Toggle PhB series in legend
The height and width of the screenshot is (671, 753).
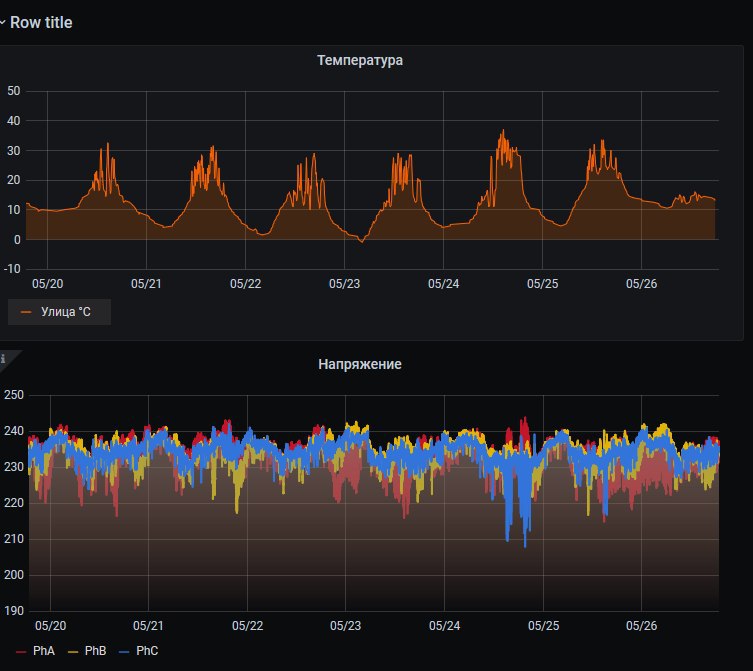pyautogui.click(x=95, y=651)
